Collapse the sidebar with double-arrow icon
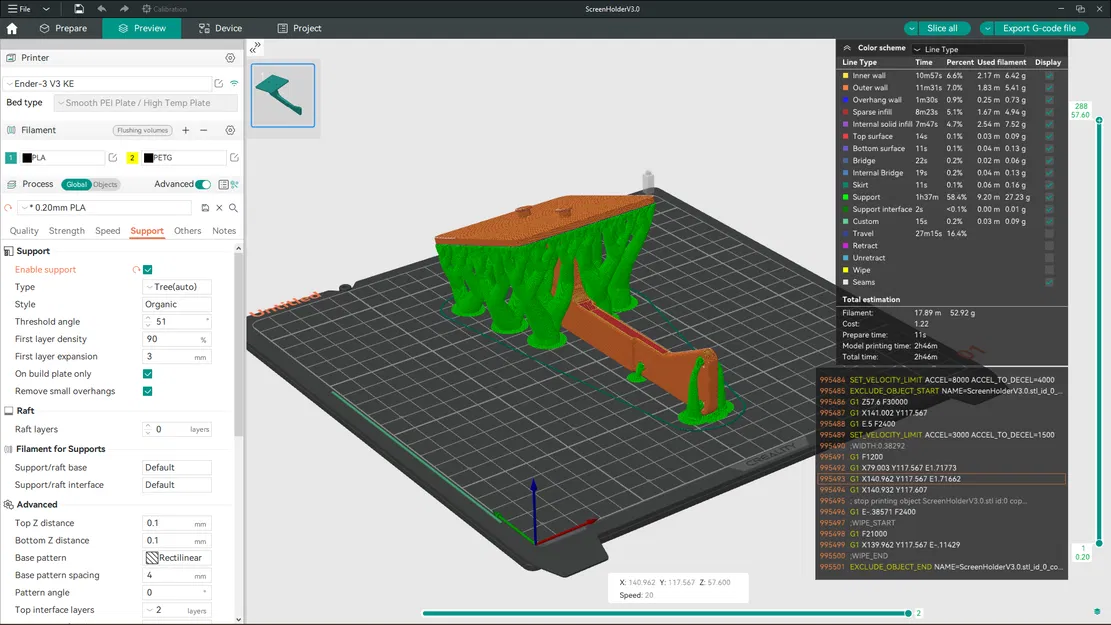The image size is (1111, 625). click(x=256, y=47)
